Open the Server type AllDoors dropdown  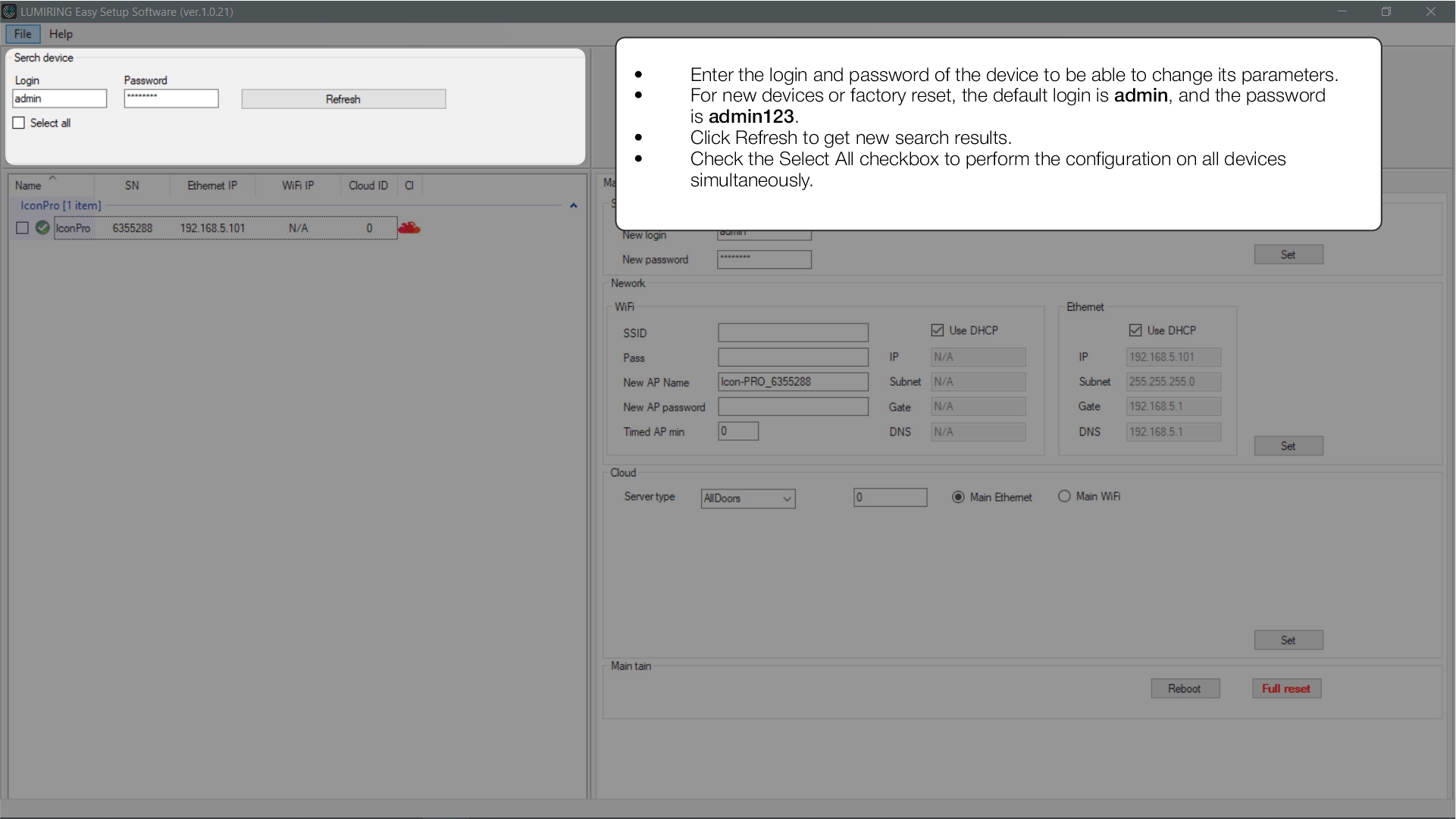coord(748,499)
